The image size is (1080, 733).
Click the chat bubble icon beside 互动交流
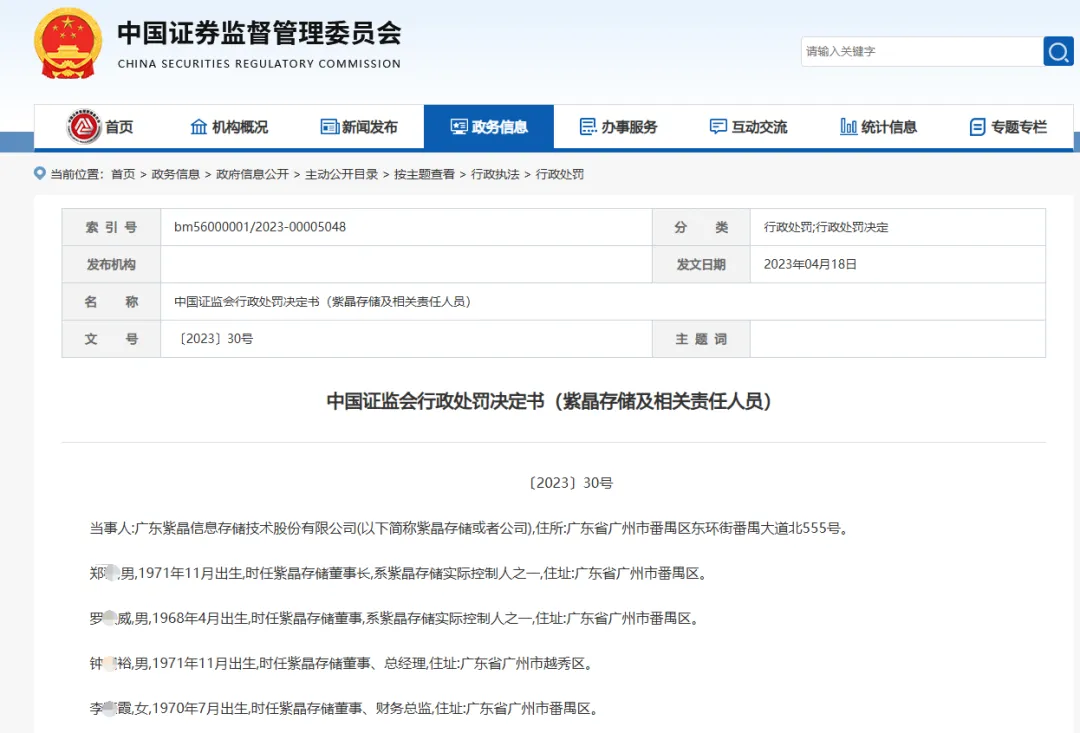(718, 127)
